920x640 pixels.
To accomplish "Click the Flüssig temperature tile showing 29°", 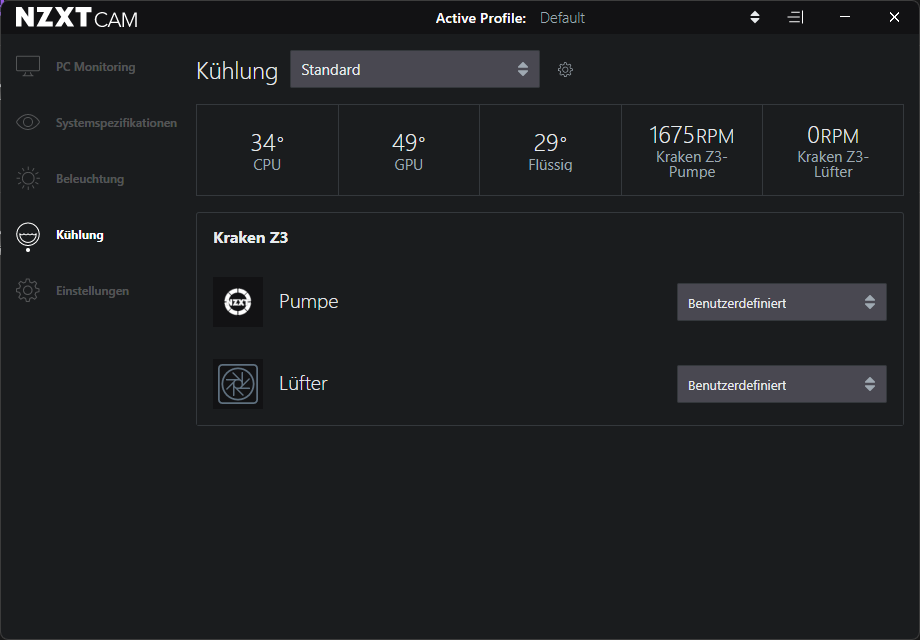I will coord(550,150).
